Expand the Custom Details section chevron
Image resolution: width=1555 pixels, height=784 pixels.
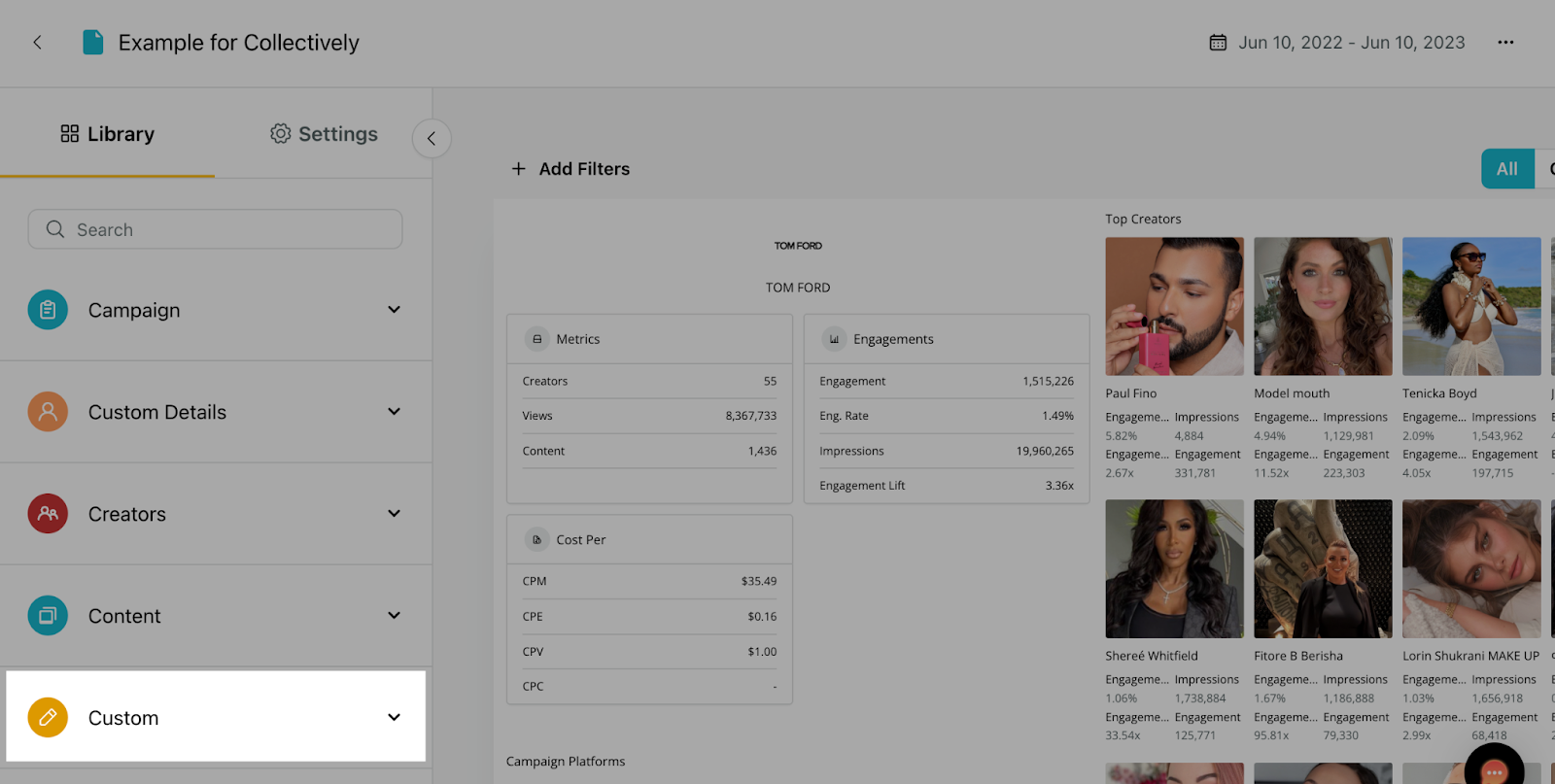(394, 412)
